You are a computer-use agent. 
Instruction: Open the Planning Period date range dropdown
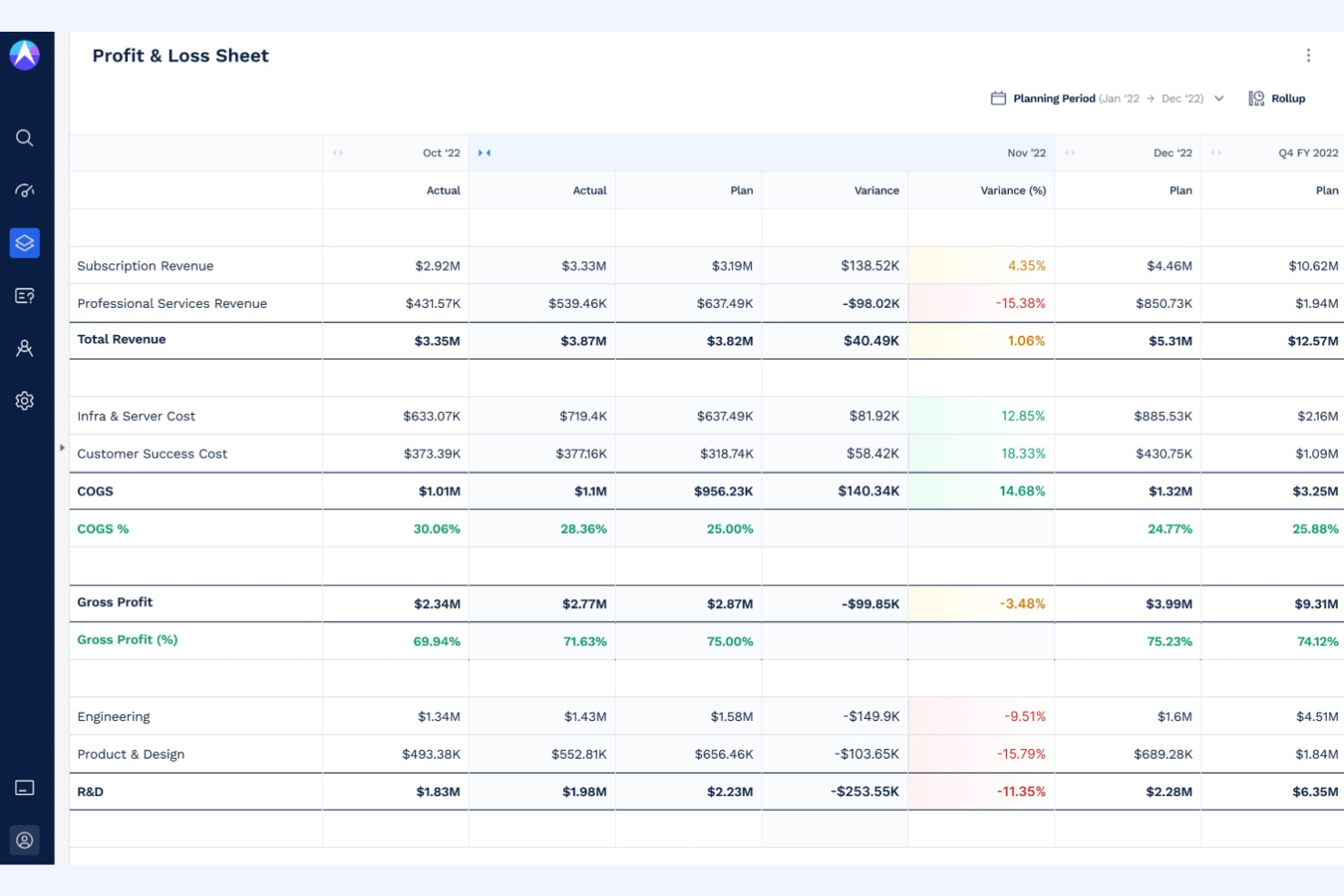(1219, 98)
